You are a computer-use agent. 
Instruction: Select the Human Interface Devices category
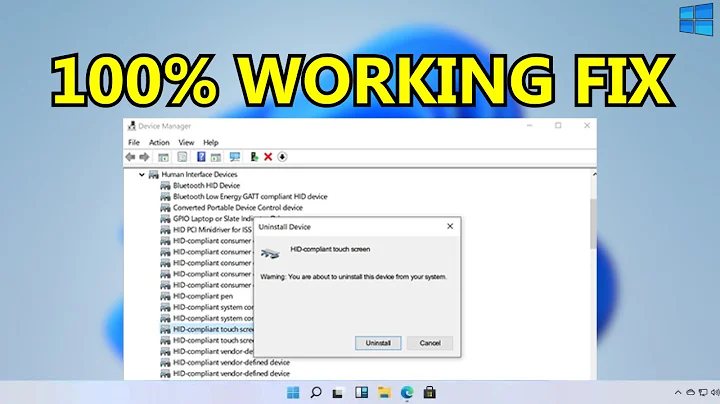[x=199, y=174]
